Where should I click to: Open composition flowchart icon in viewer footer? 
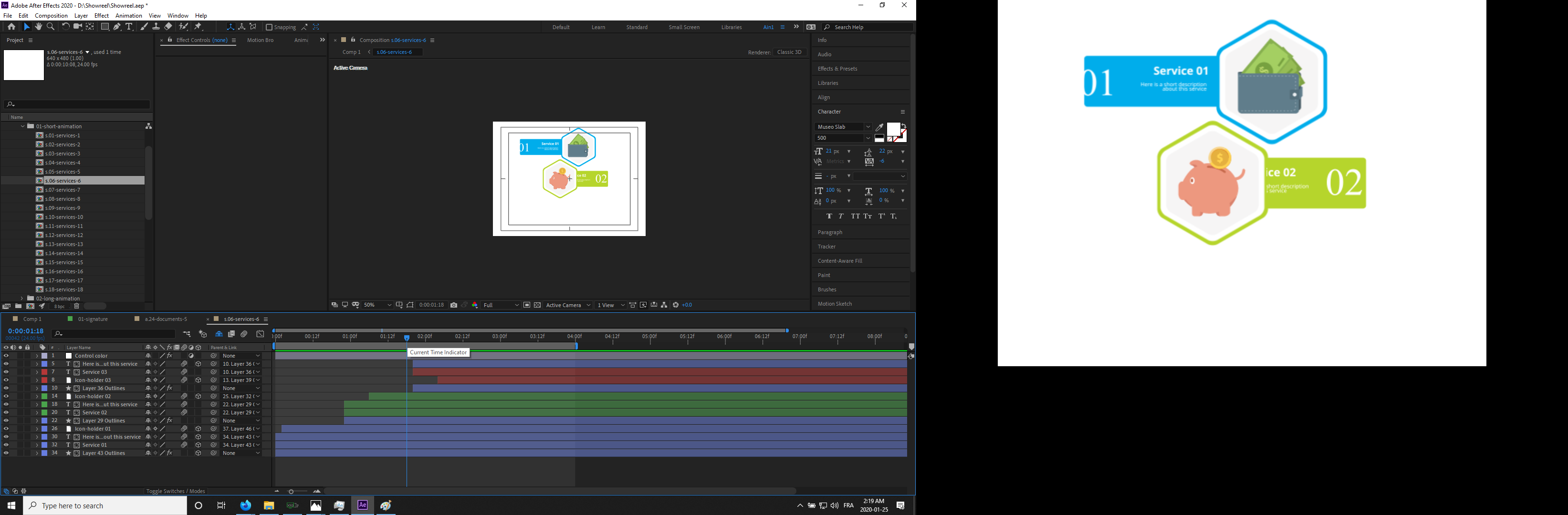coord(664,305)
